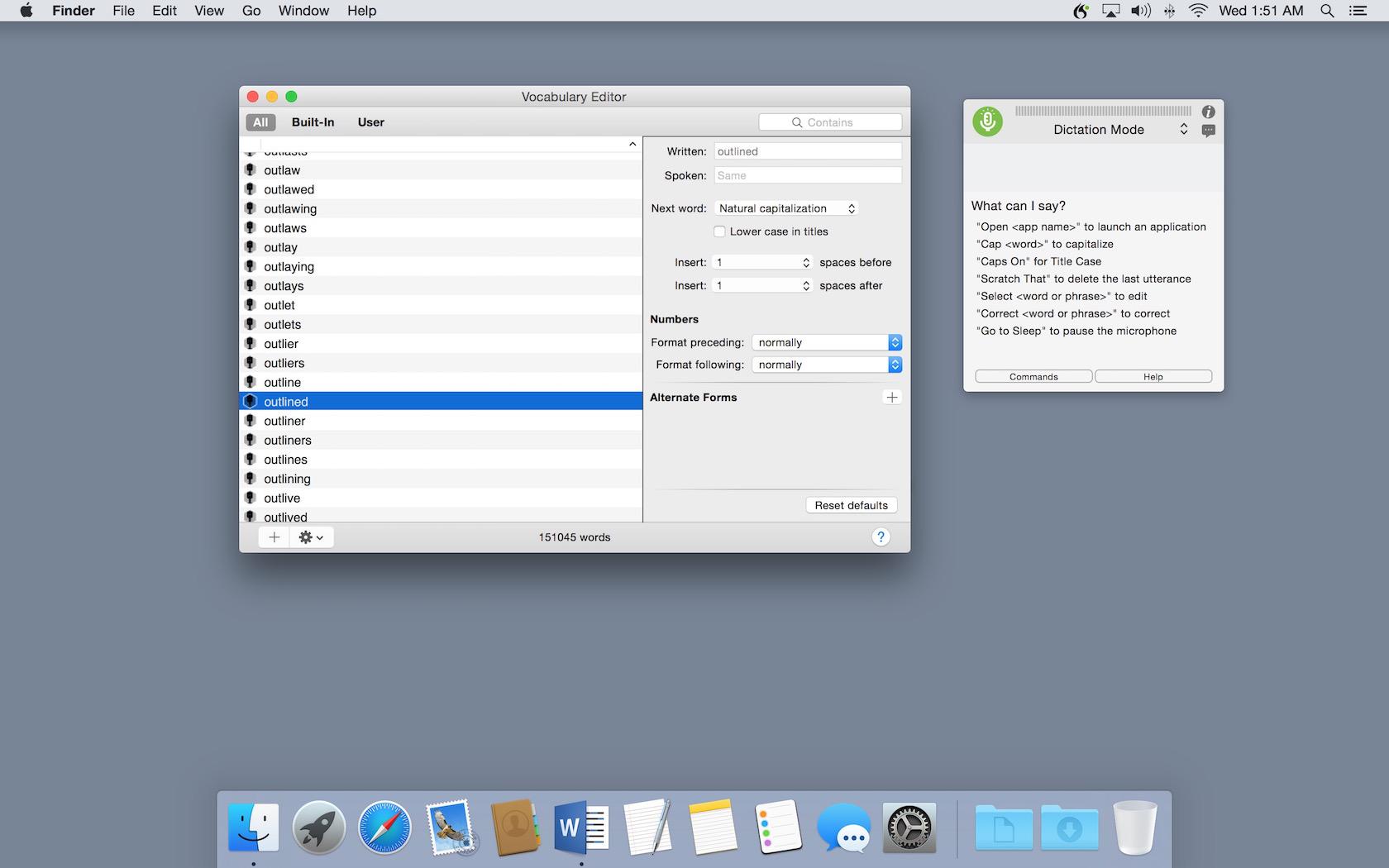This screenshot has width=1389, height=868.
Task: Add an alternate form with the plus icon
Action: pyautogui.click(x=891, y=398)
